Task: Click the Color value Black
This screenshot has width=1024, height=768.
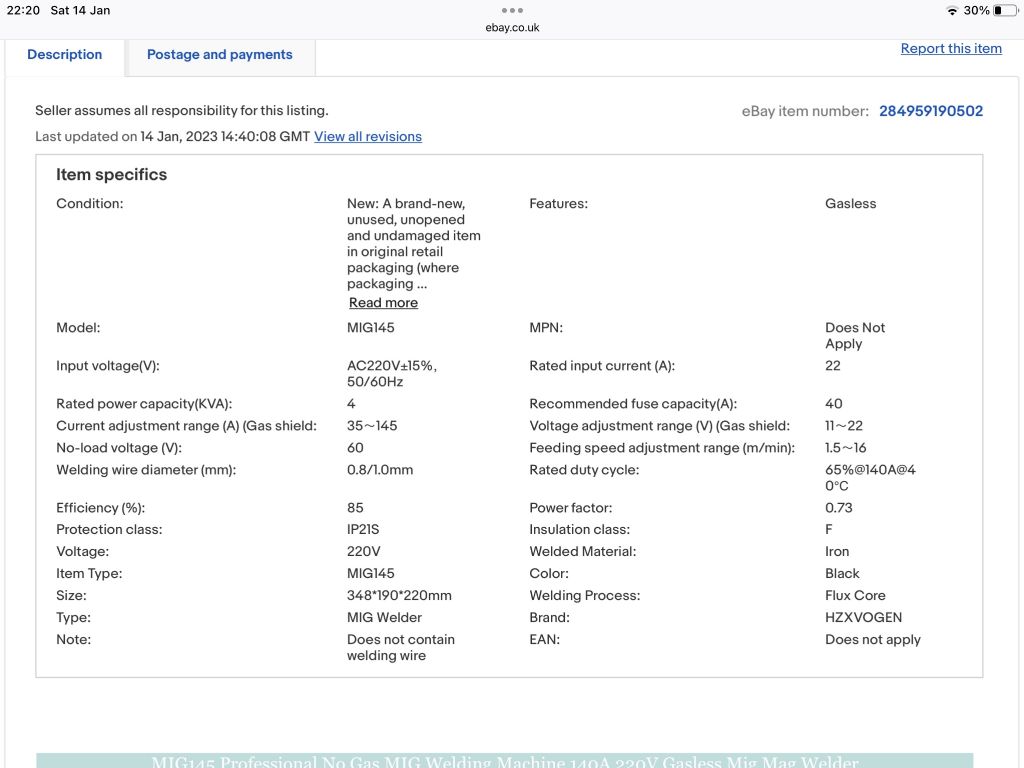Action: point(842,573)
